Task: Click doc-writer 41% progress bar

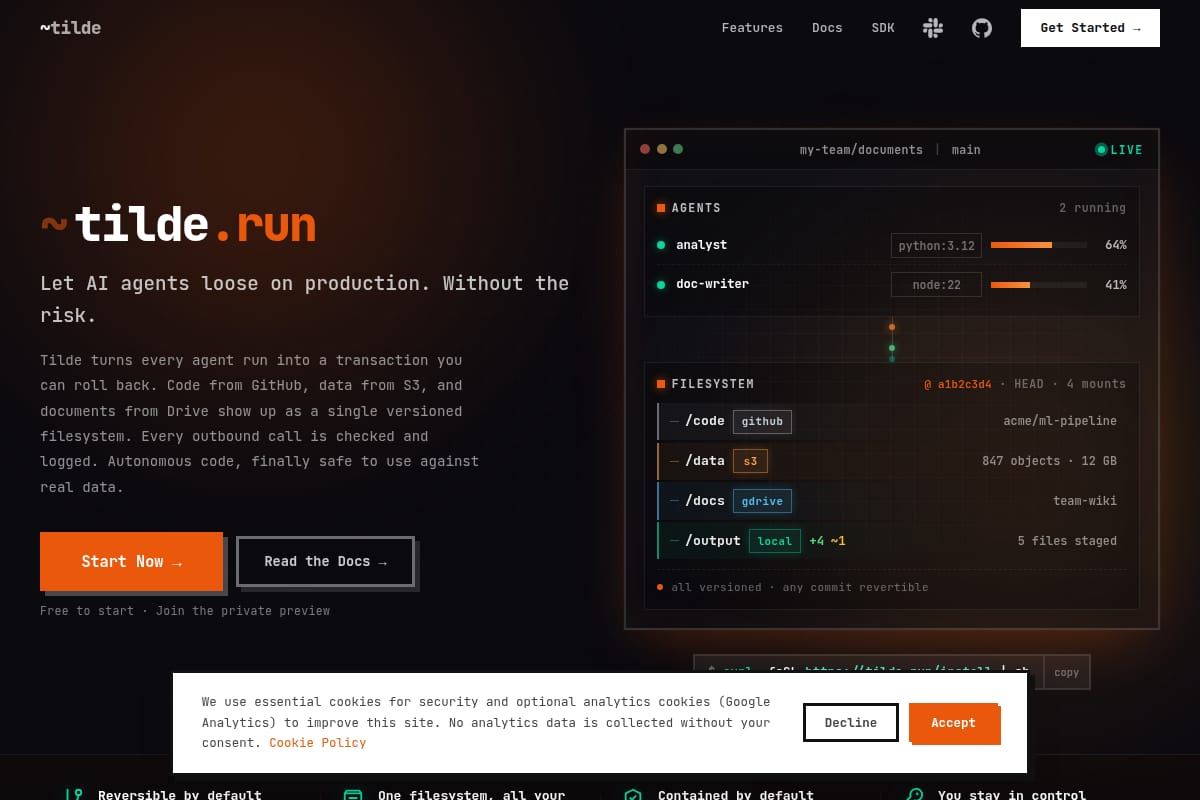Action: (x=1039, y=285)
